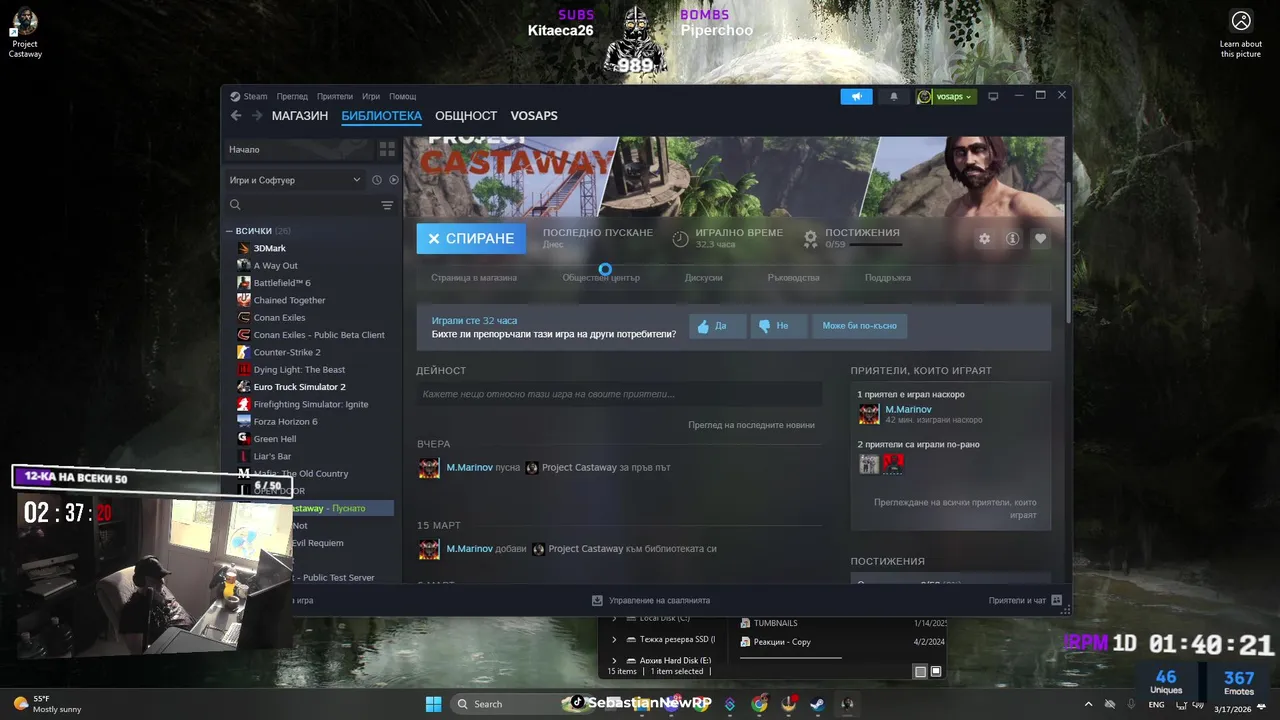Viewport: 1280px width, 720px height.
Task: Select Conan Exiles - Public Beta Client
Action: click(319, 335)
